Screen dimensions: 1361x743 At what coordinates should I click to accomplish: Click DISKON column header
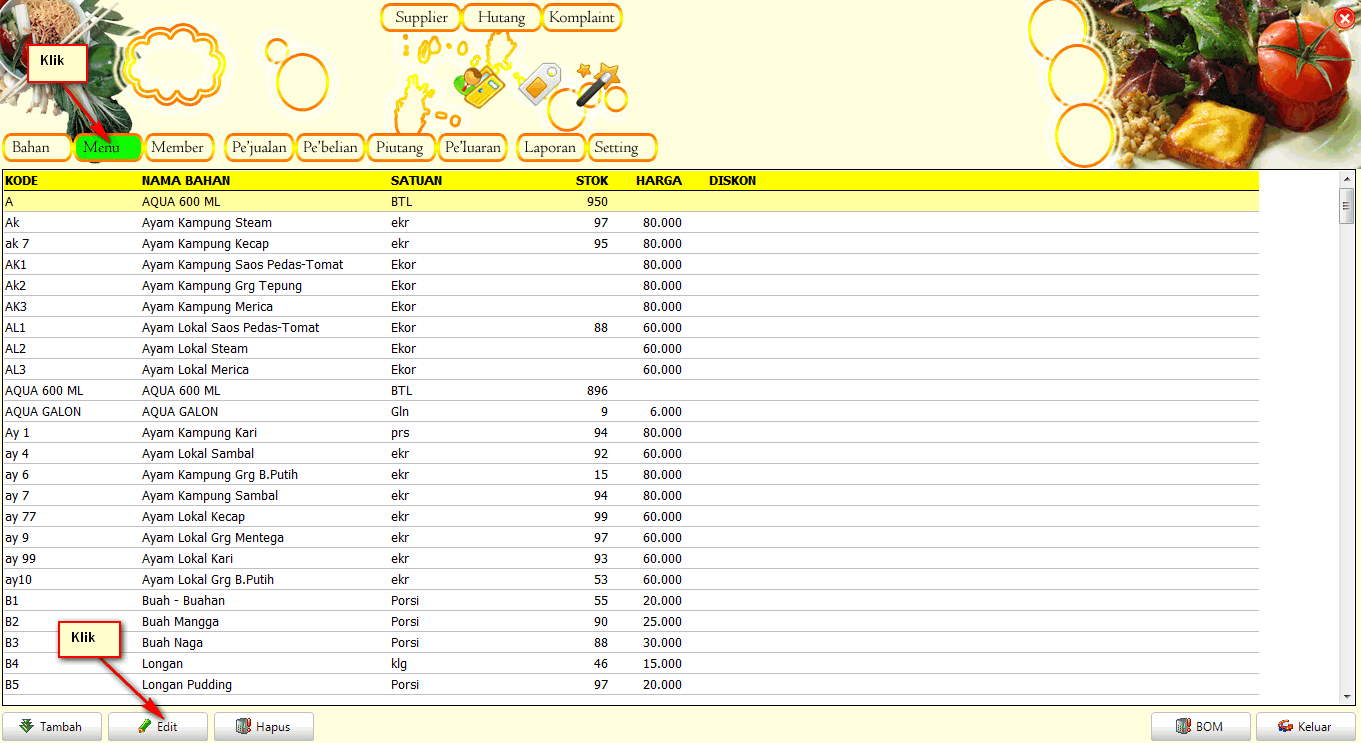tap(732, 181)
